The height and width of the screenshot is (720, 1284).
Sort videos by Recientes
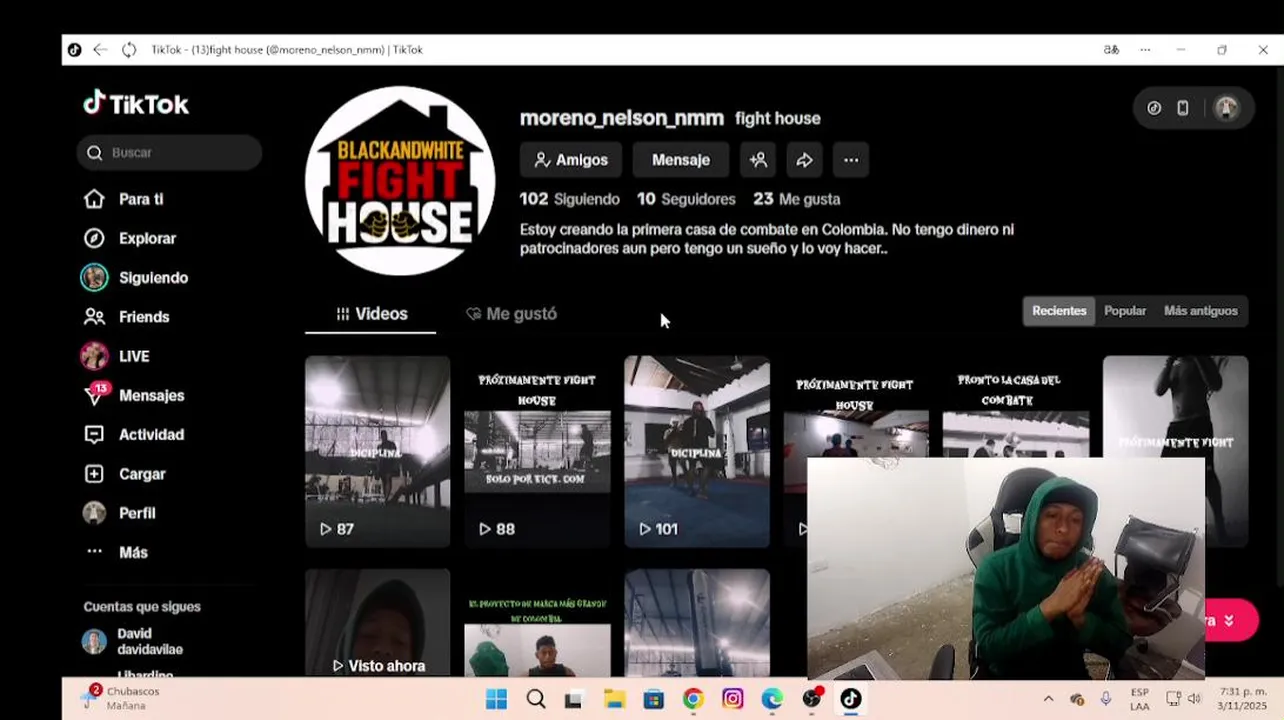coord(1059,311)
